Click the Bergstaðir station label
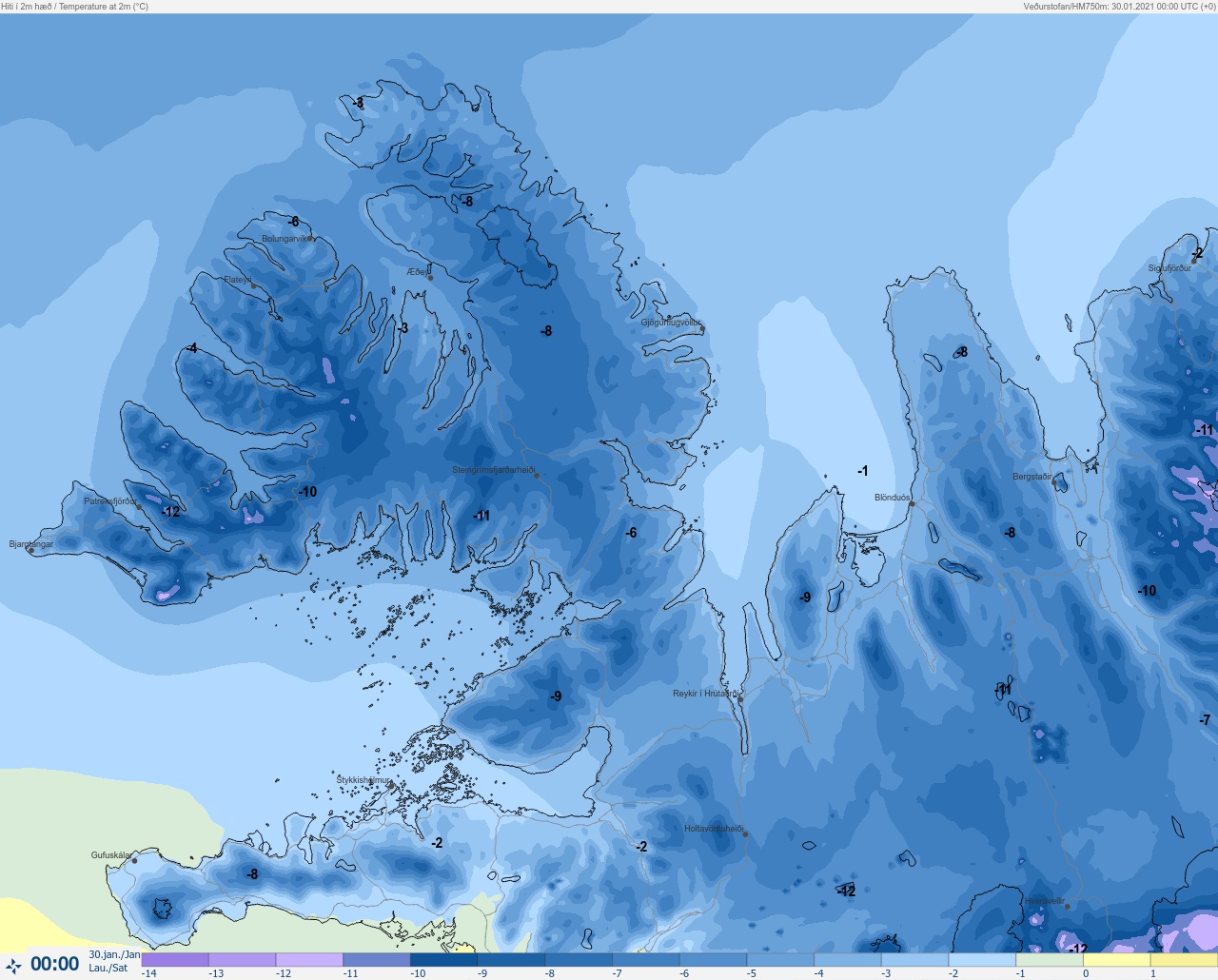This screenshot has height=980, width=1218. point(1032,477)
